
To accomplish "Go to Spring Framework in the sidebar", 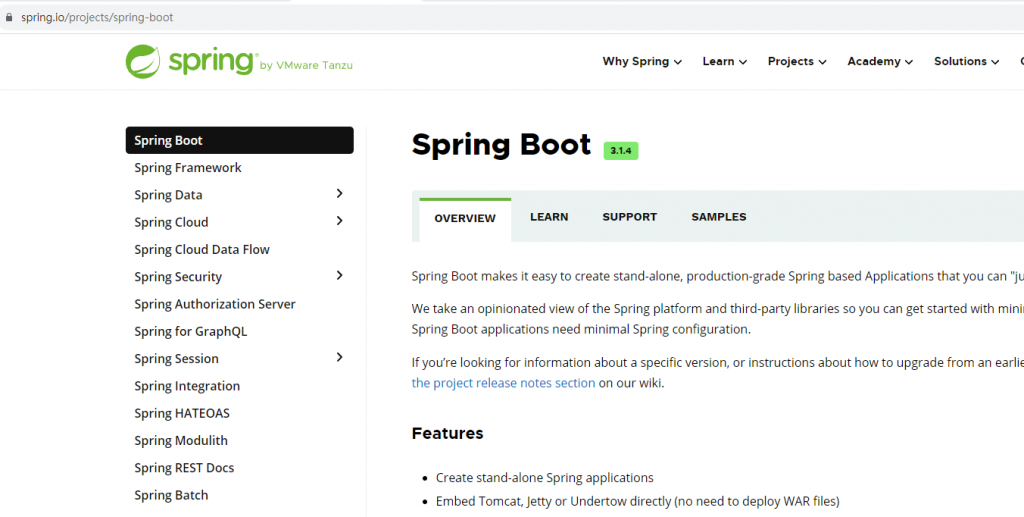I will [188, 168].
